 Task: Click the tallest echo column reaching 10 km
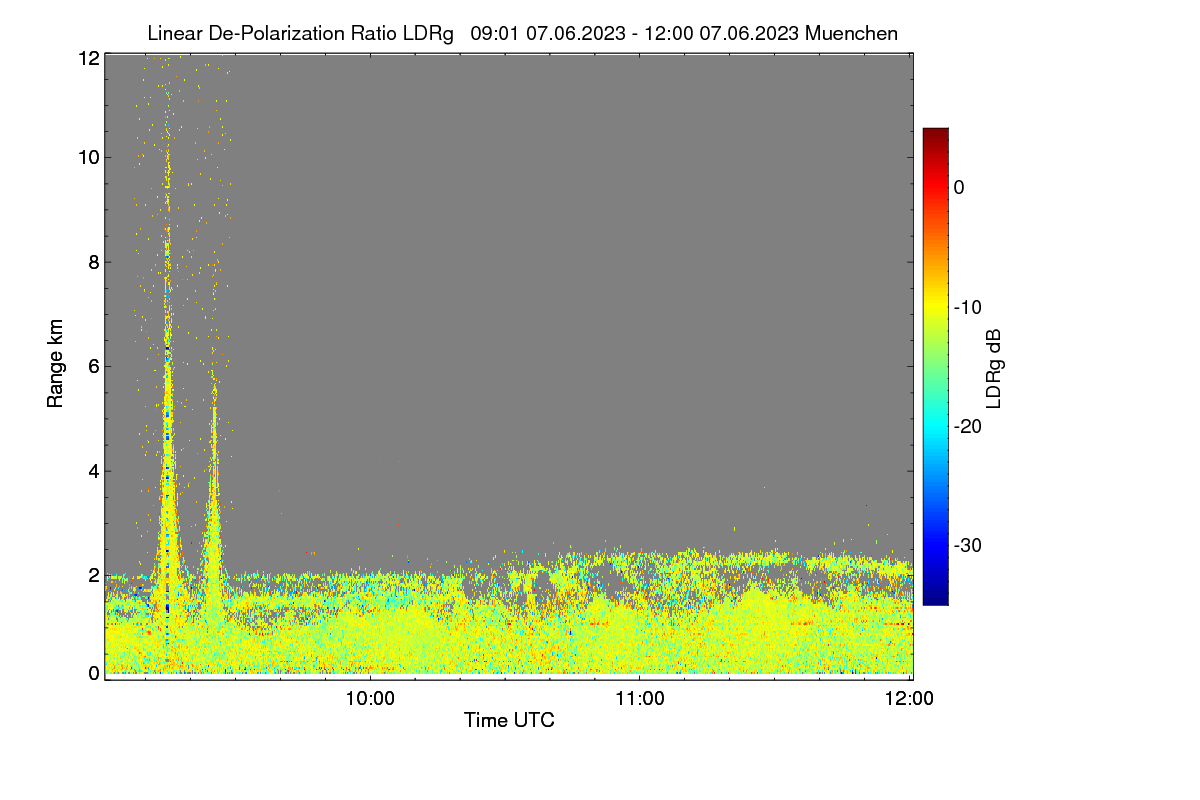click(x=167, y=400)
